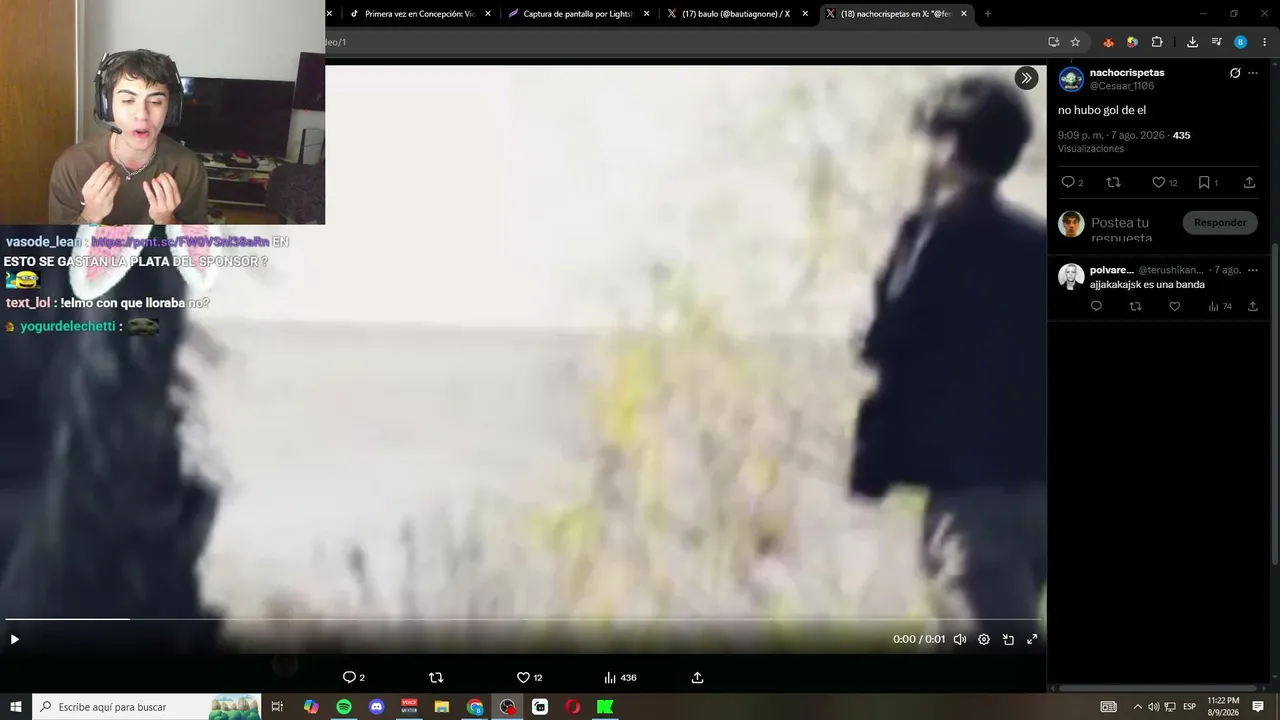Click the install/cast icon in address bar
Image resolution: width=1280 pixels, height=720 pixels.
1053,42
